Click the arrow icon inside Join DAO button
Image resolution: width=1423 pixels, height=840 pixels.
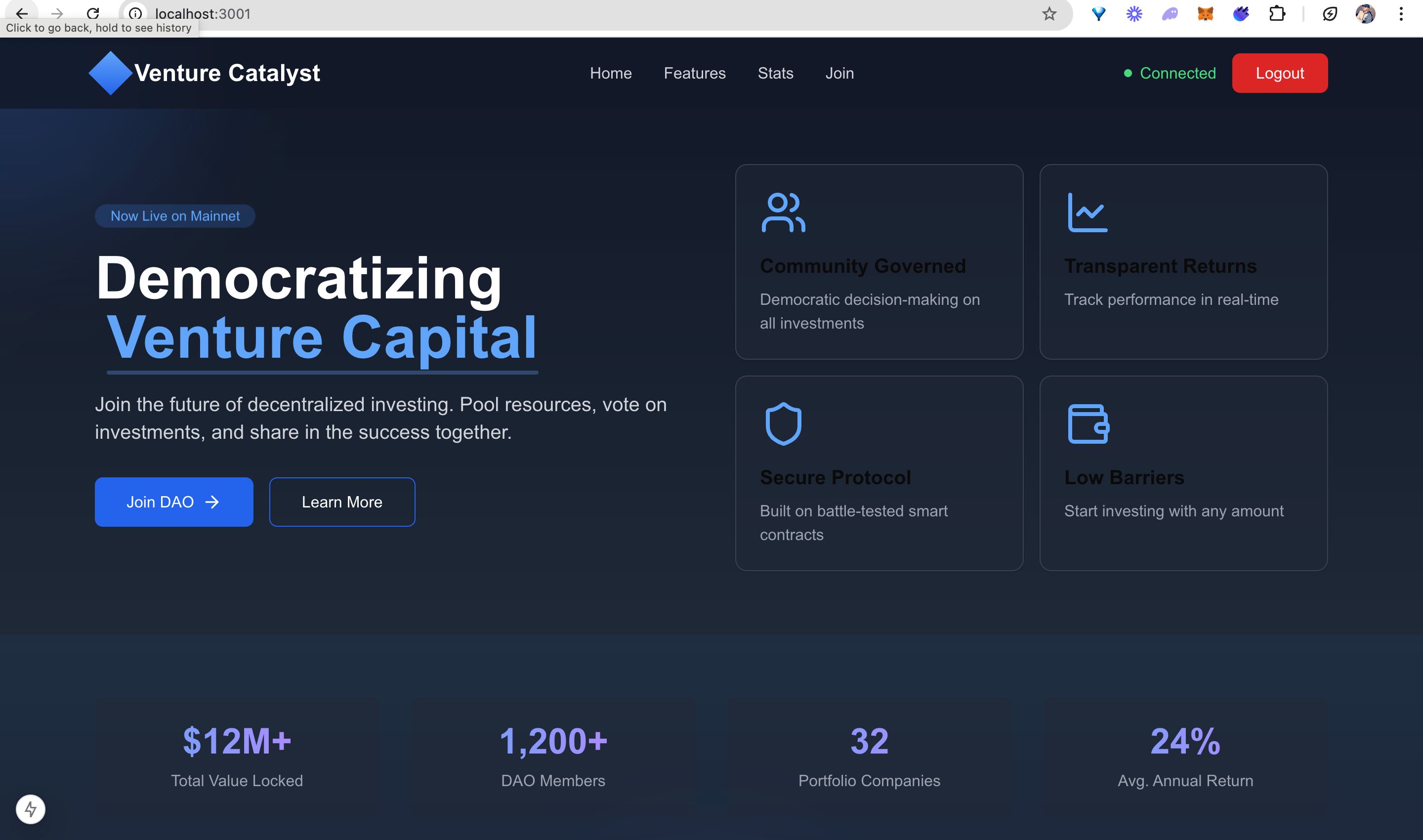[211, 502]
